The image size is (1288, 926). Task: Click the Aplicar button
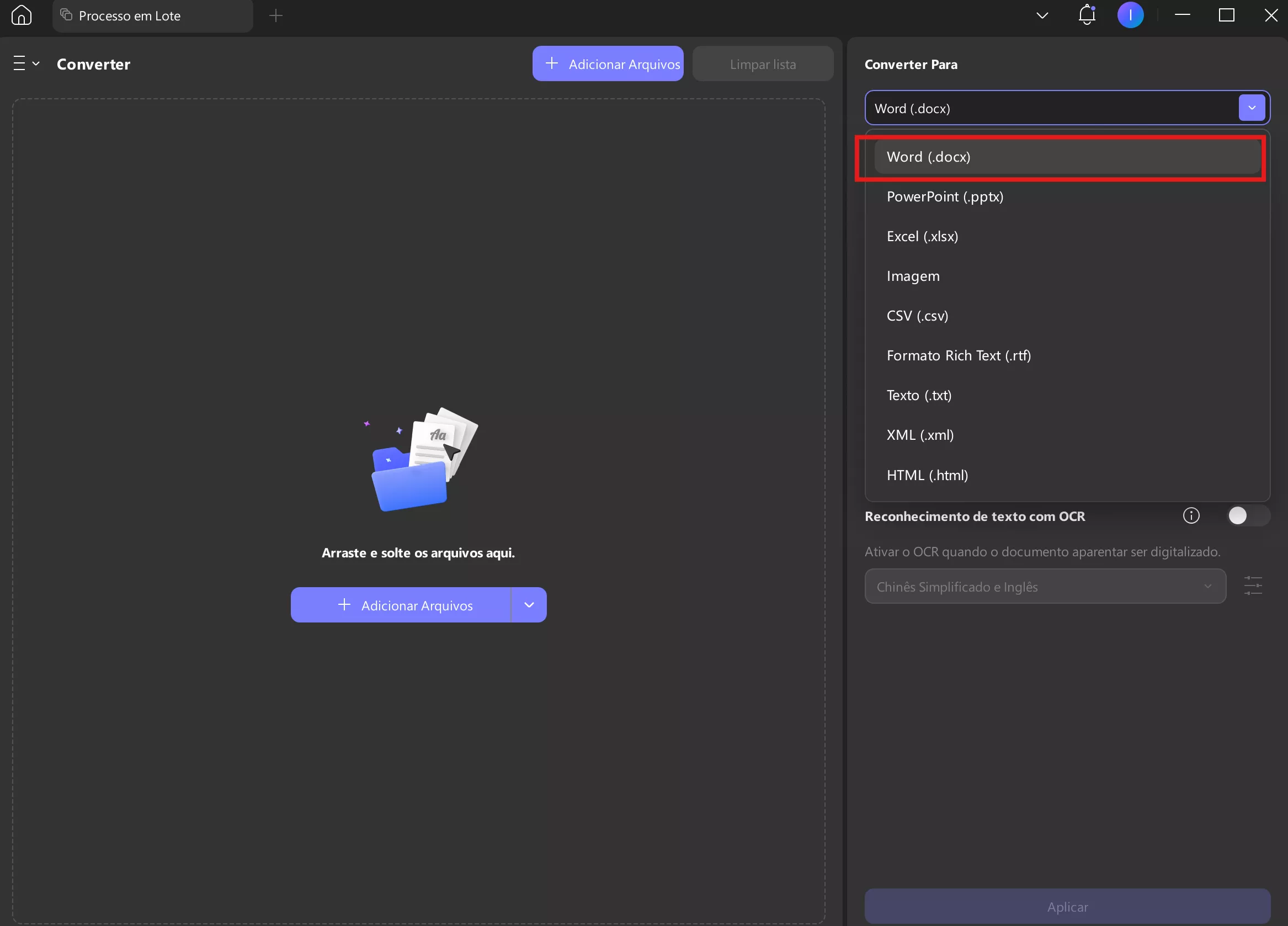1067,907
